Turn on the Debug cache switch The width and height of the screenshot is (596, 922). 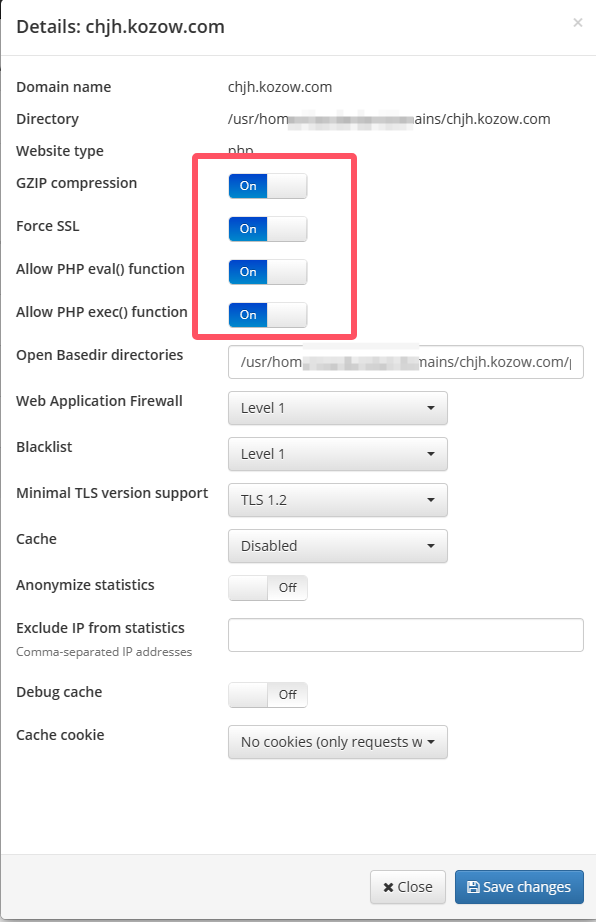click(267, 694)
